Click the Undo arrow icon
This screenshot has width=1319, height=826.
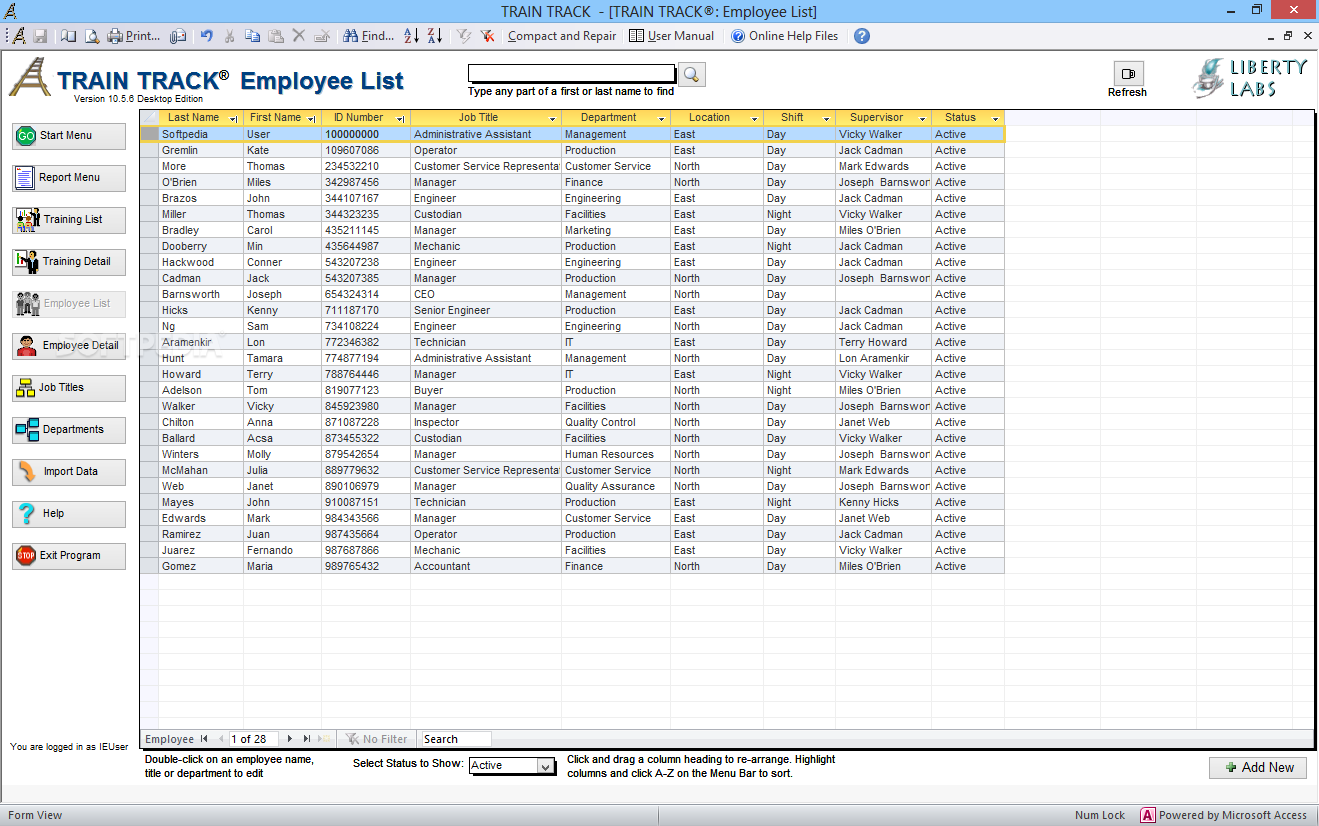(206, 36)
